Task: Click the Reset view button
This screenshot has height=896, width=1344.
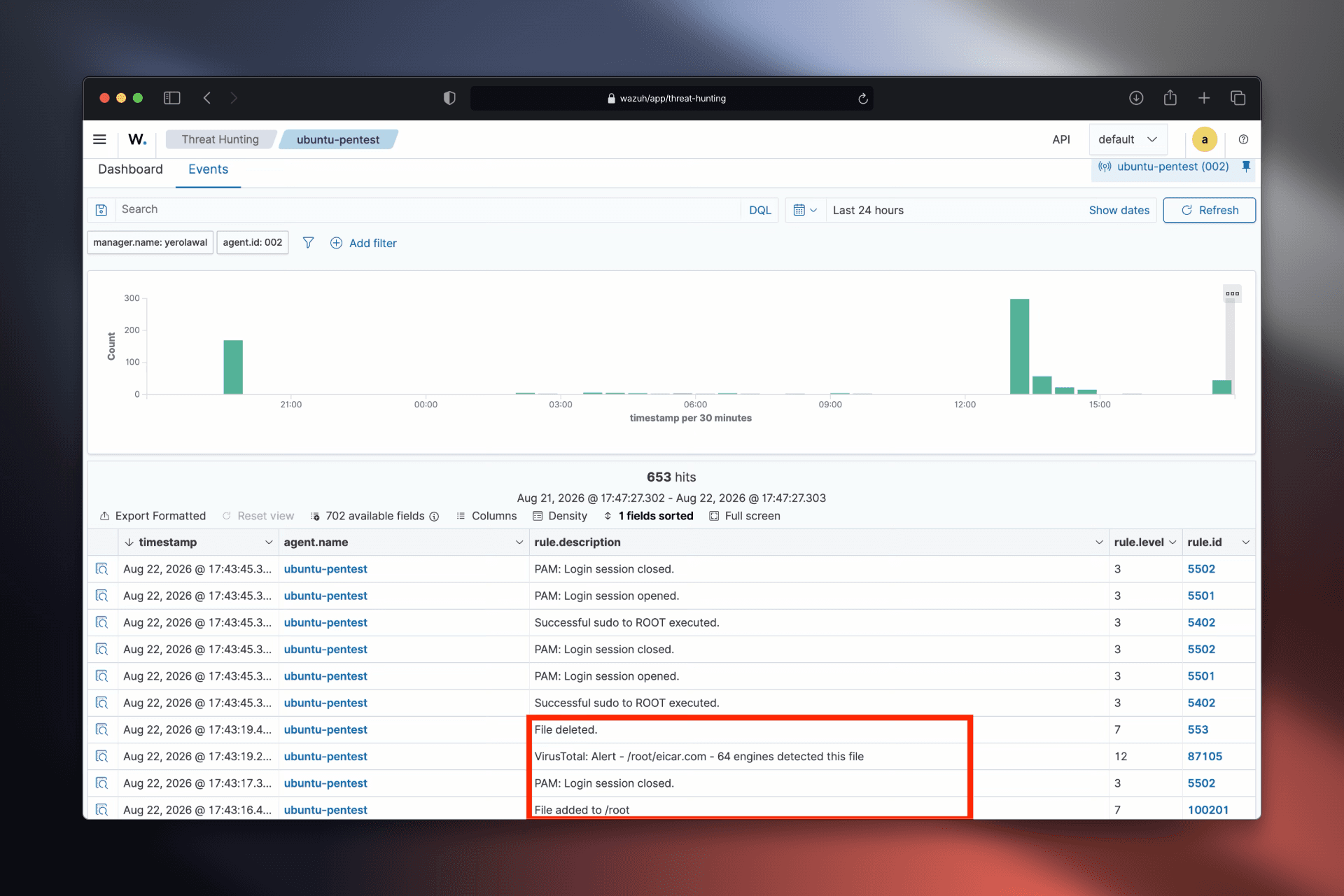Action: pyautogui.click(x=258, y=516)
